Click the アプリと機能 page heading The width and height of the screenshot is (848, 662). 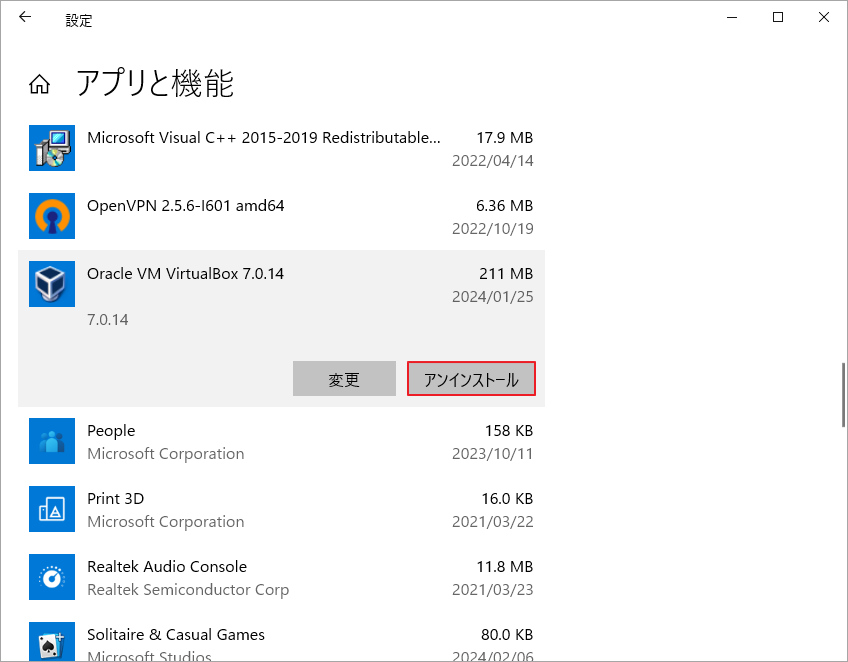[155, 84]
